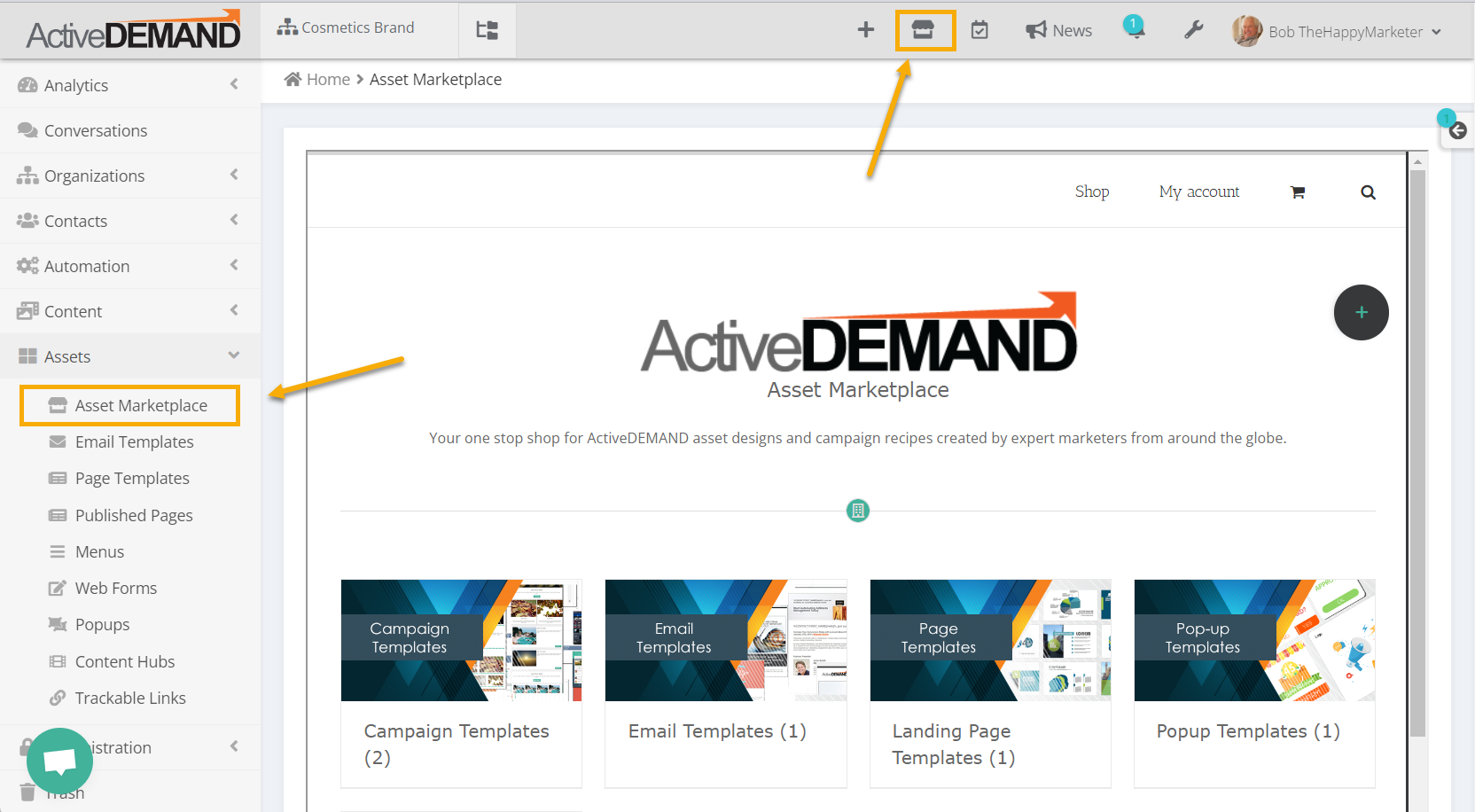Open Email Templates in sidebar
1475x812 pixels.
coord(134,441)
